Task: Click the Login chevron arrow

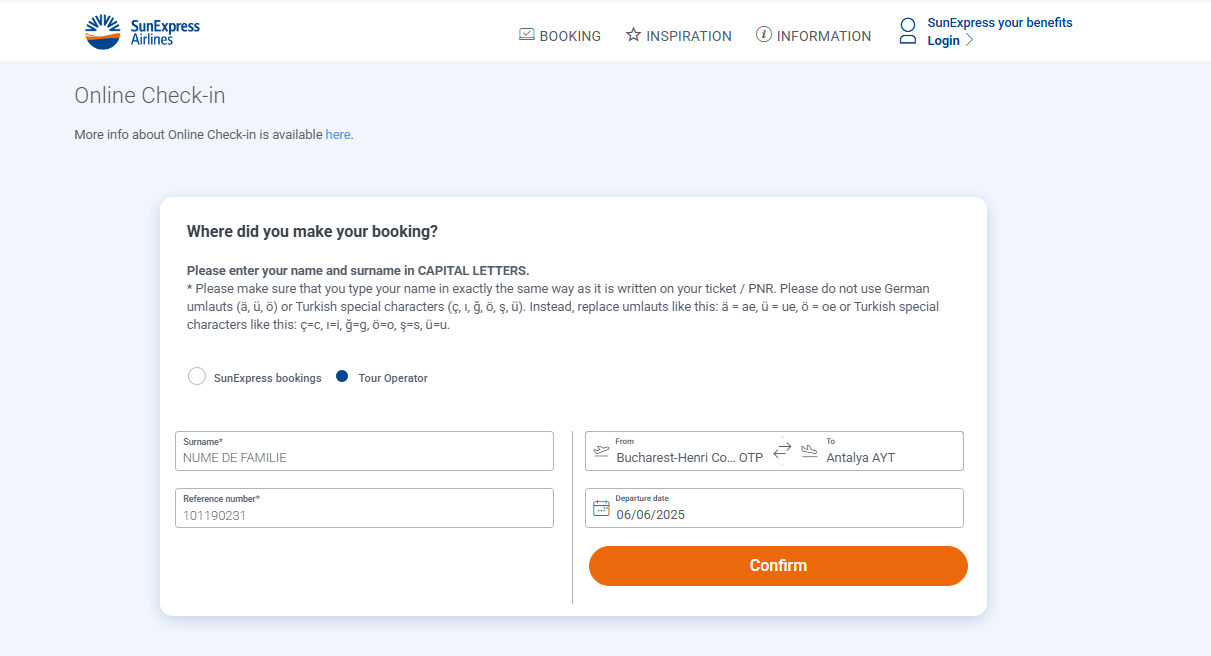Action: (x=969, y=41)
